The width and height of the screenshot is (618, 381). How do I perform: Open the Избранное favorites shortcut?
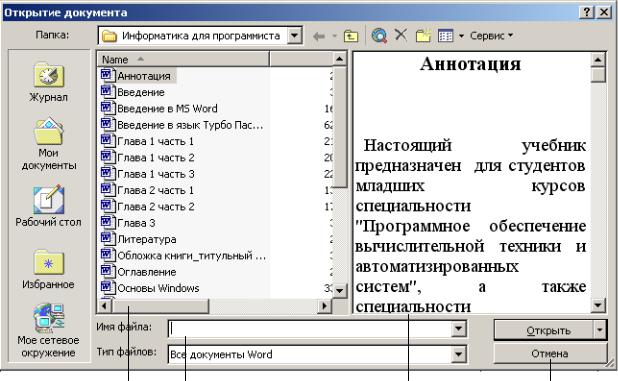(48, 270)
